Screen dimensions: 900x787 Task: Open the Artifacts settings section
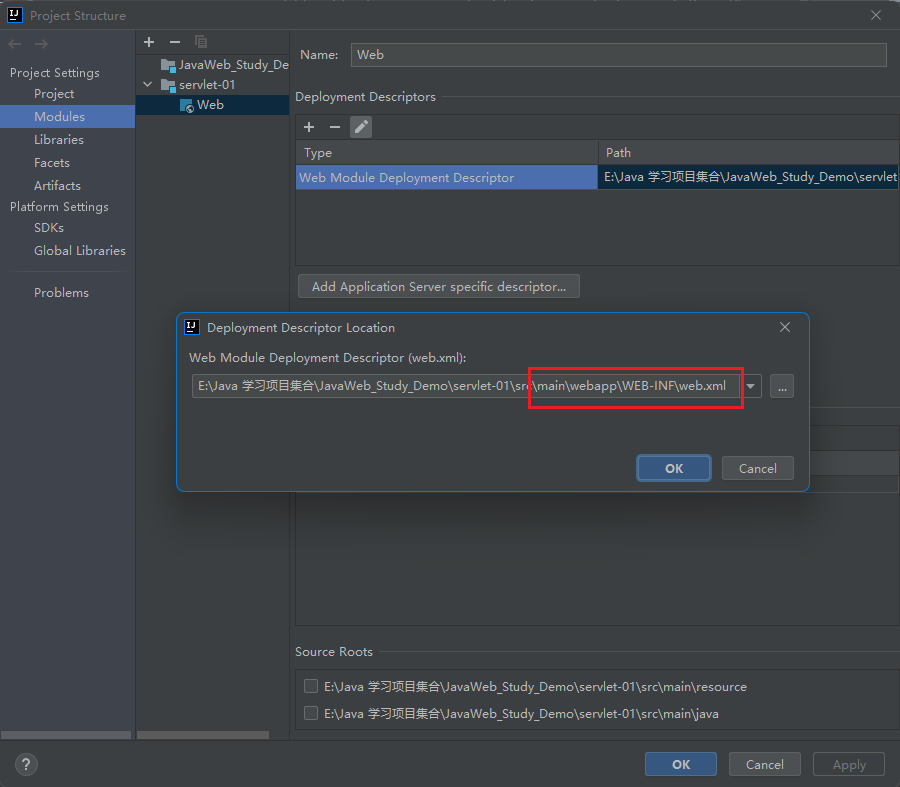57,186
